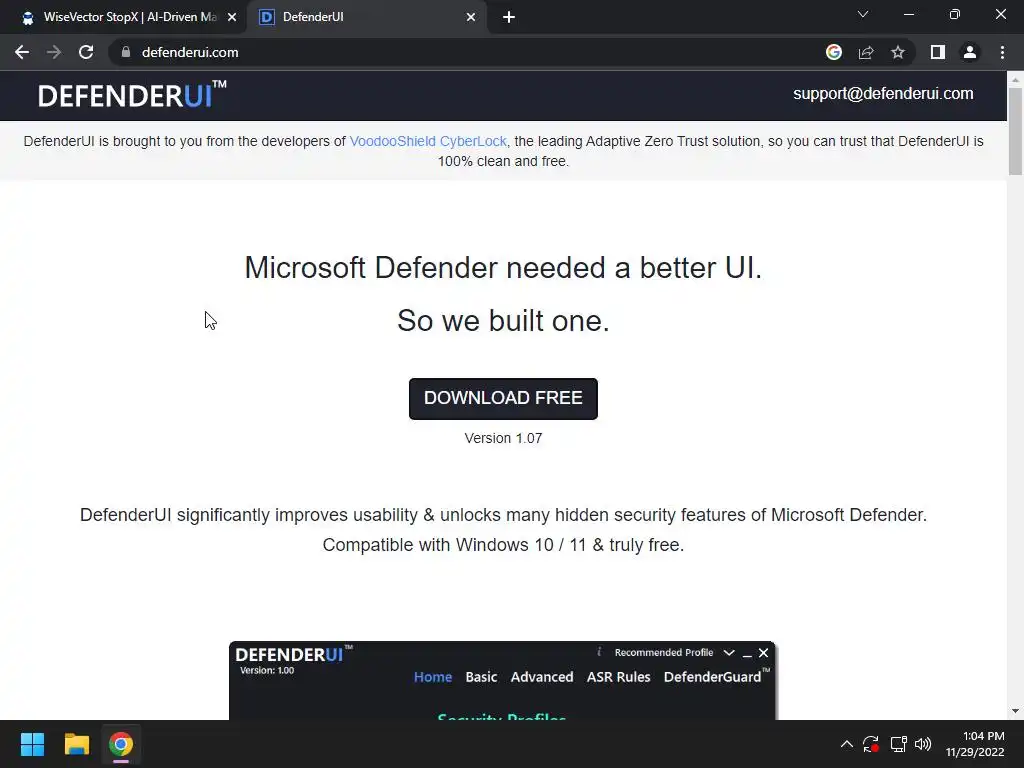Show hidden system tray icons
1024x768 pixels.
[846, 744]
